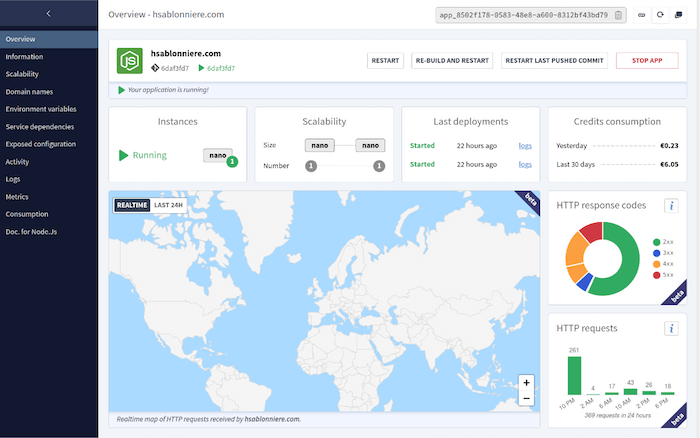700x438 pixels.
Task: Switch map to Last 24H view
Action: tap(168, 204)
